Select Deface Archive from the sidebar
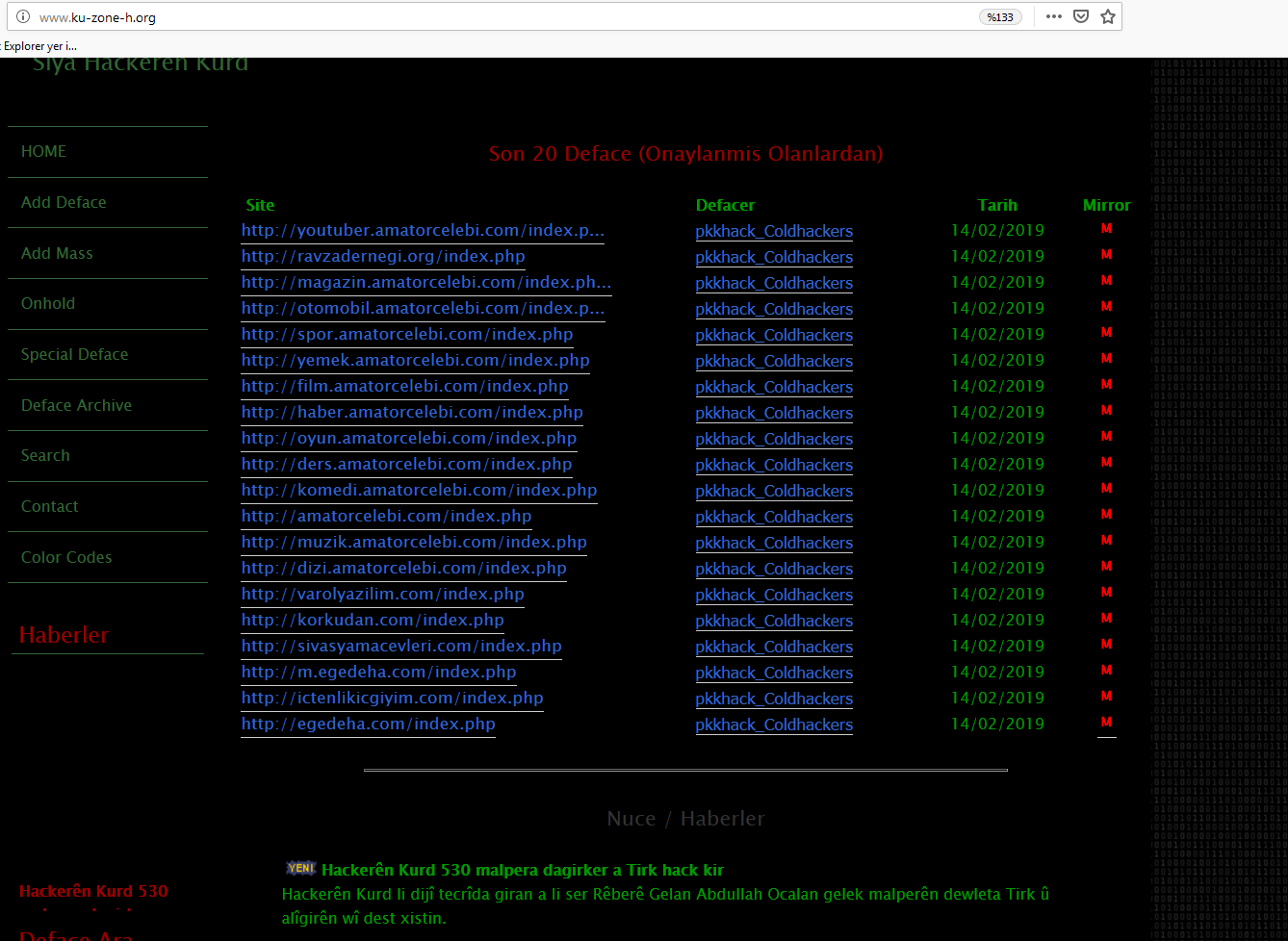Image resolution: width=1288 pixels, height=941 pixels. click(76, 406)
